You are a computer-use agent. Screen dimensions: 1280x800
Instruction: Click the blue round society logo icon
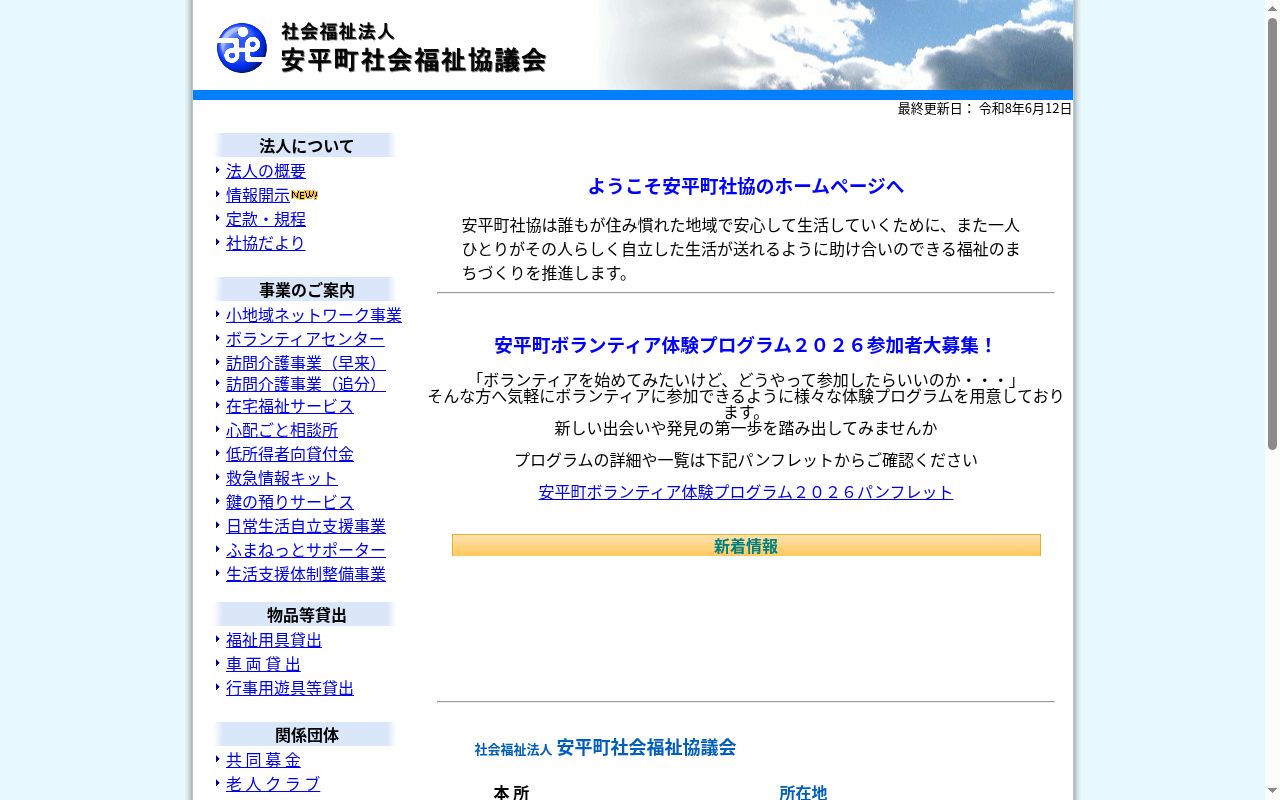(x=242, y=48)
